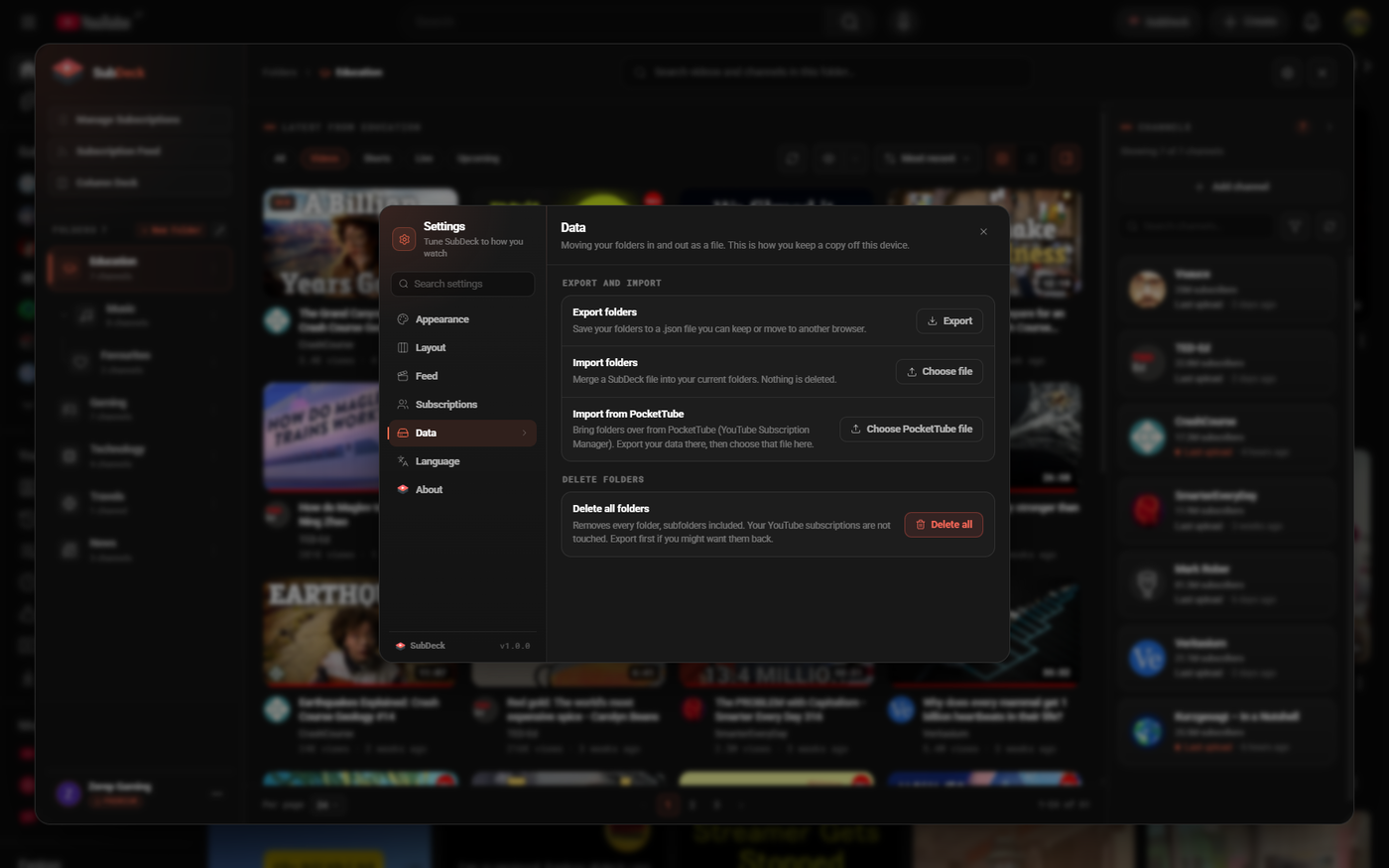Click the 'Import from PocketTube' row title

point(628,415)
